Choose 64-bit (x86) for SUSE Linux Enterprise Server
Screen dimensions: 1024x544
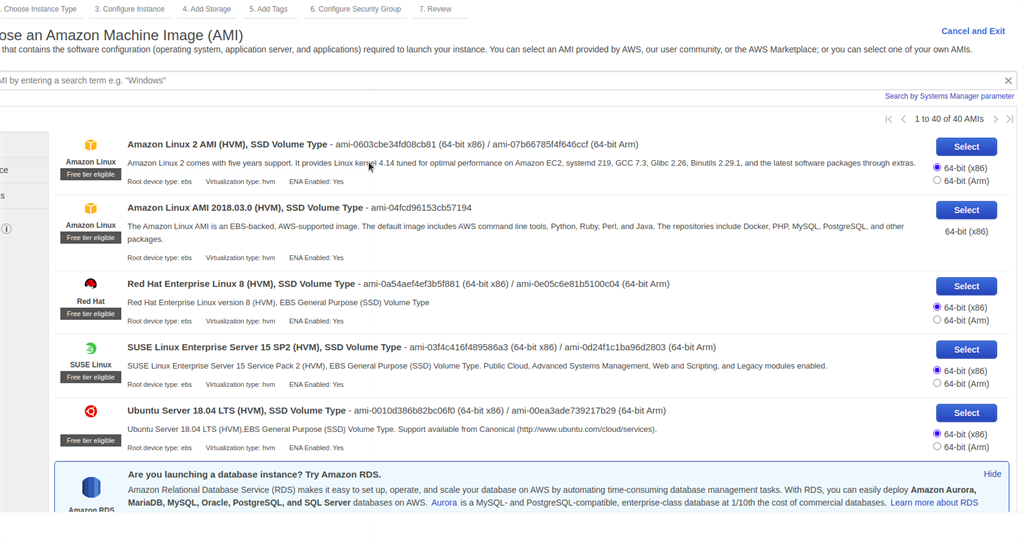point(937,370)
